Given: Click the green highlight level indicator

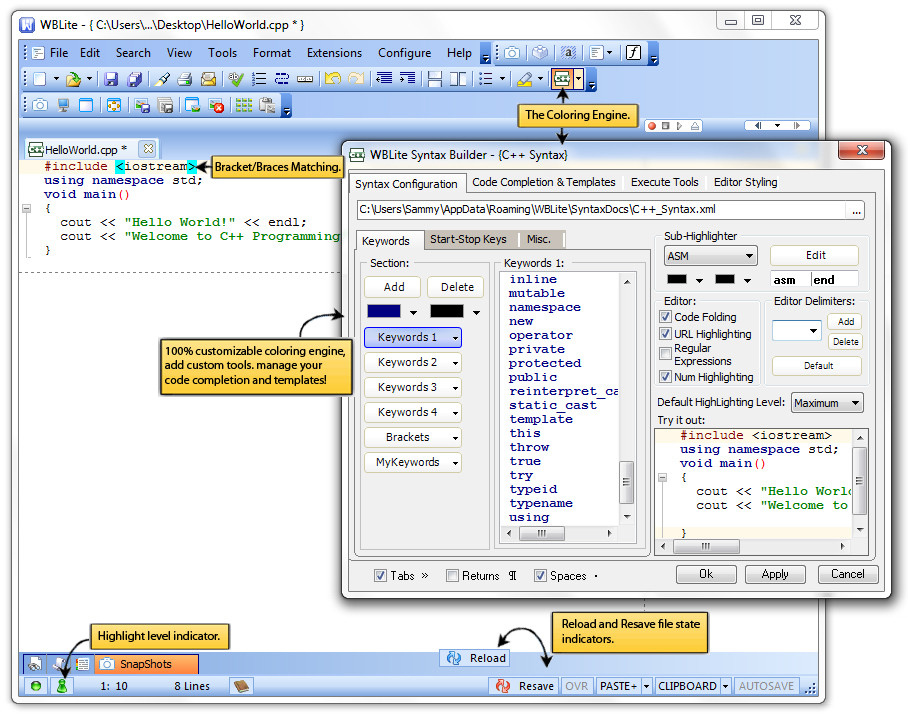Looking at the screenshot, I should coord(62,686).
